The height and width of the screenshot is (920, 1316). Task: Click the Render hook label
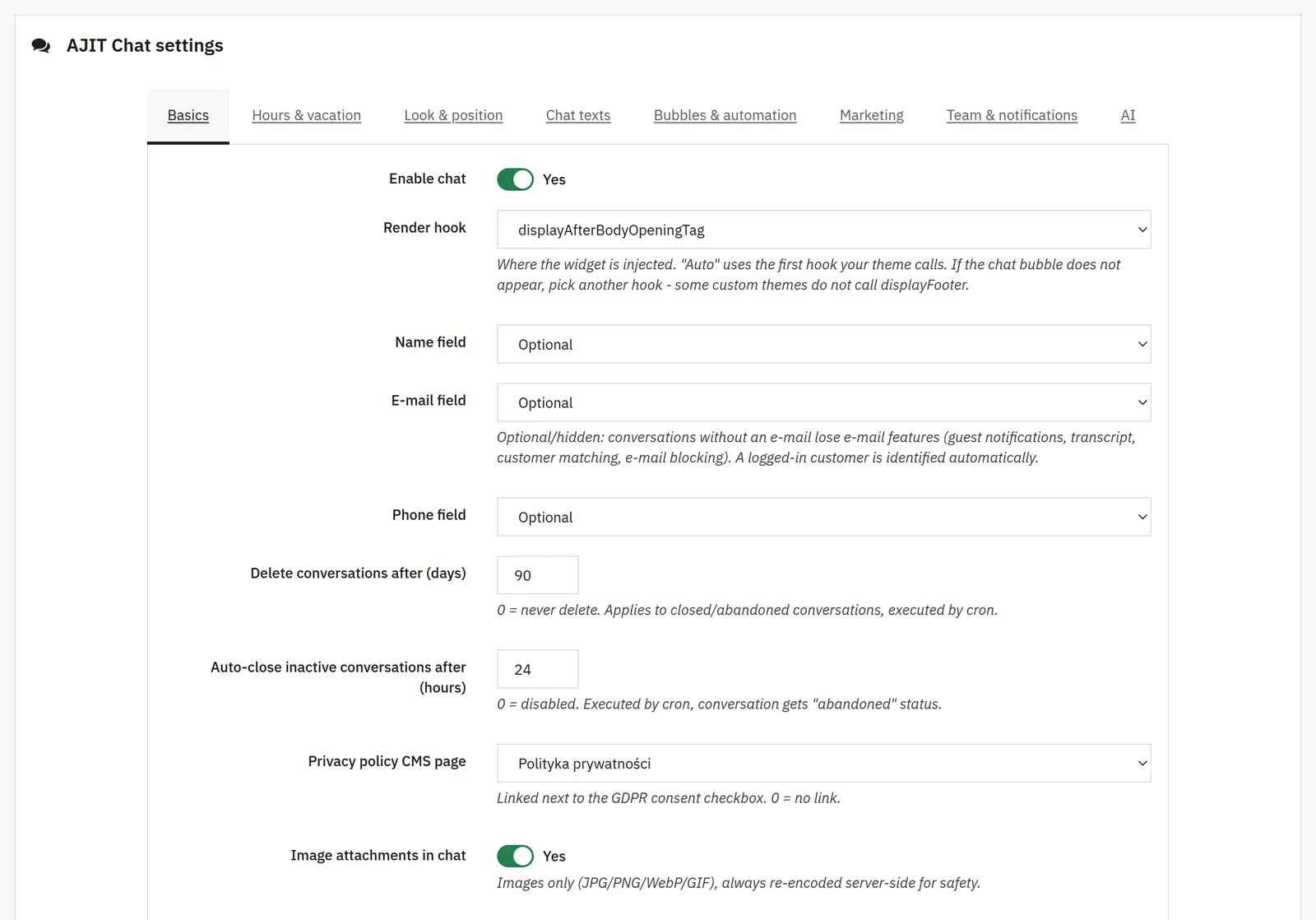coord(424,227)
